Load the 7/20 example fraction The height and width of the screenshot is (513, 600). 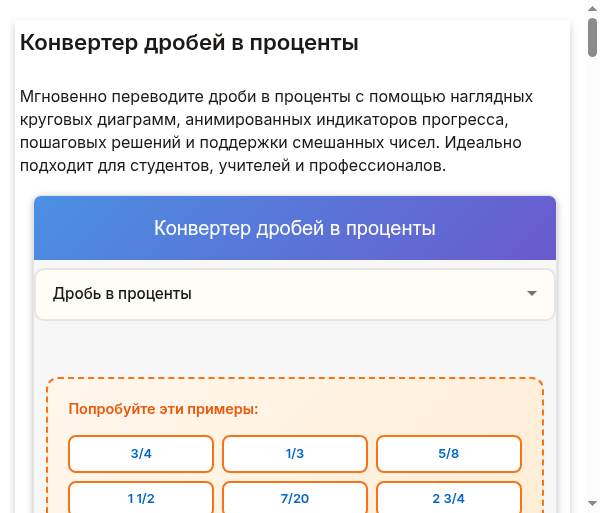pyautogui.click(x=294, y=498)
